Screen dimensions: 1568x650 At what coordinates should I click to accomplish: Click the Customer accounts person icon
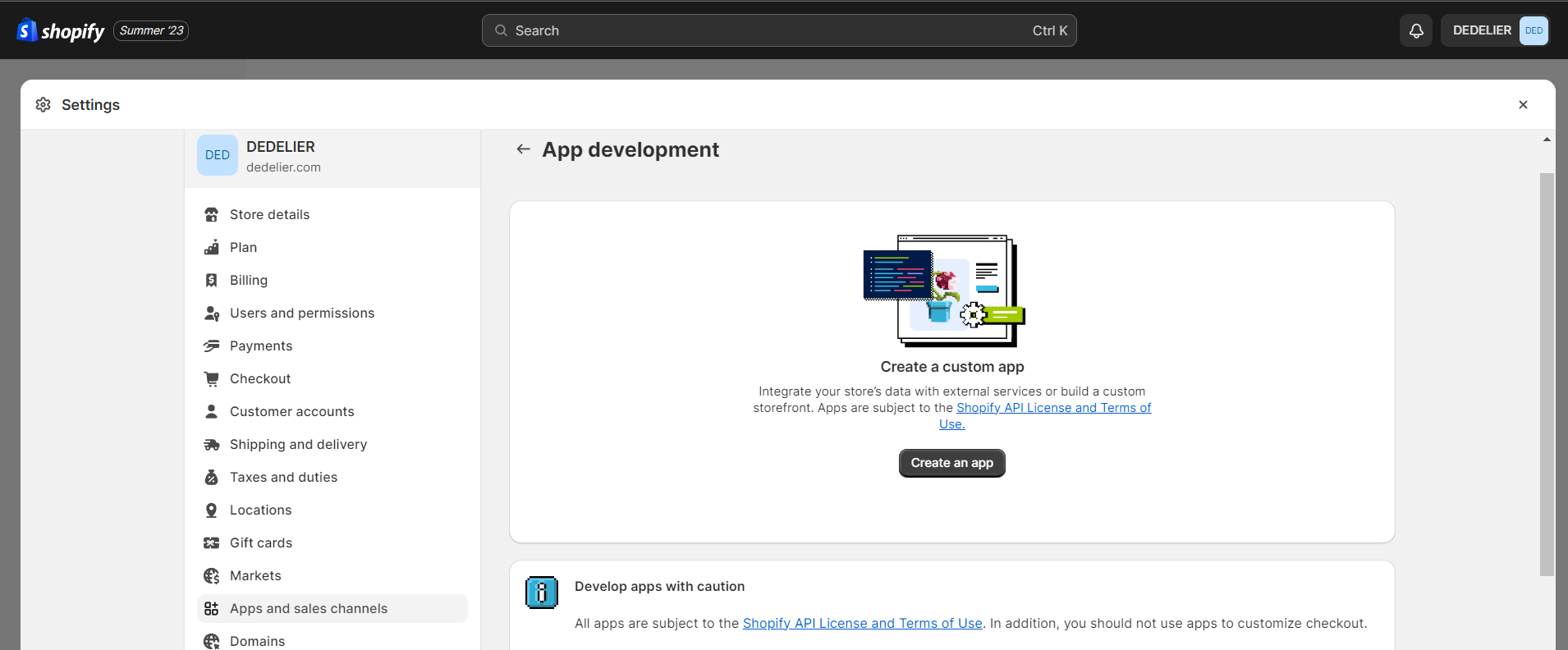tap(211, 411)
